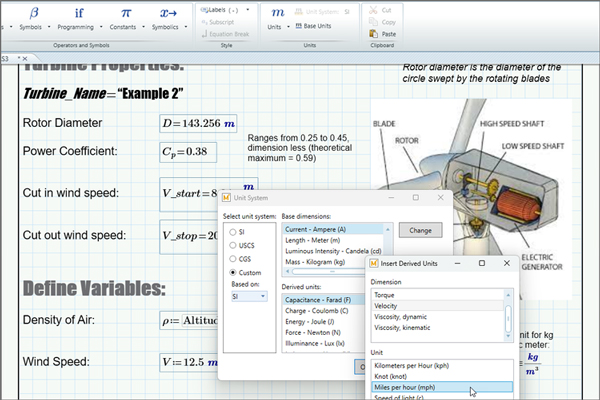This screenshot has width=600, height=400.
Task: Click the Change button
Action: 420,230
